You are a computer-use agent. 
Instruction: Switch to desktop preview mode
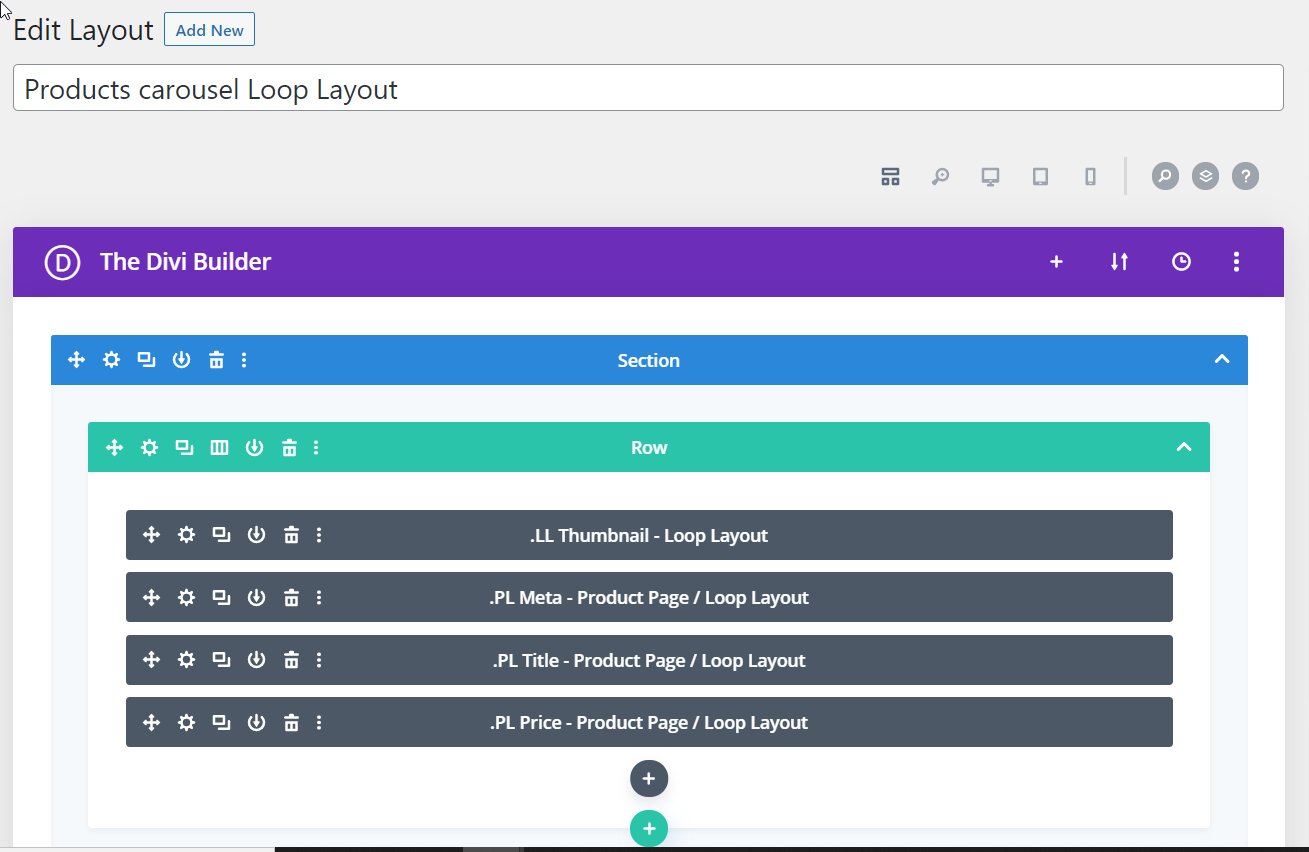(x=990, y=177)
